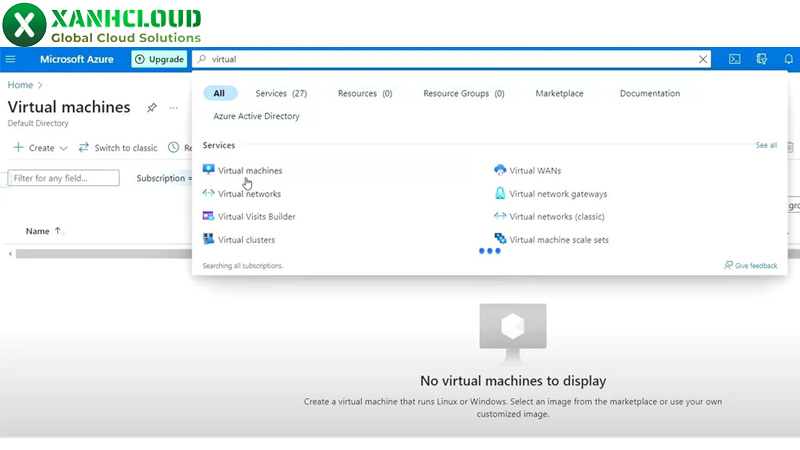Clear the search text with X
800x450 pixels.
[x=703, y=59]
